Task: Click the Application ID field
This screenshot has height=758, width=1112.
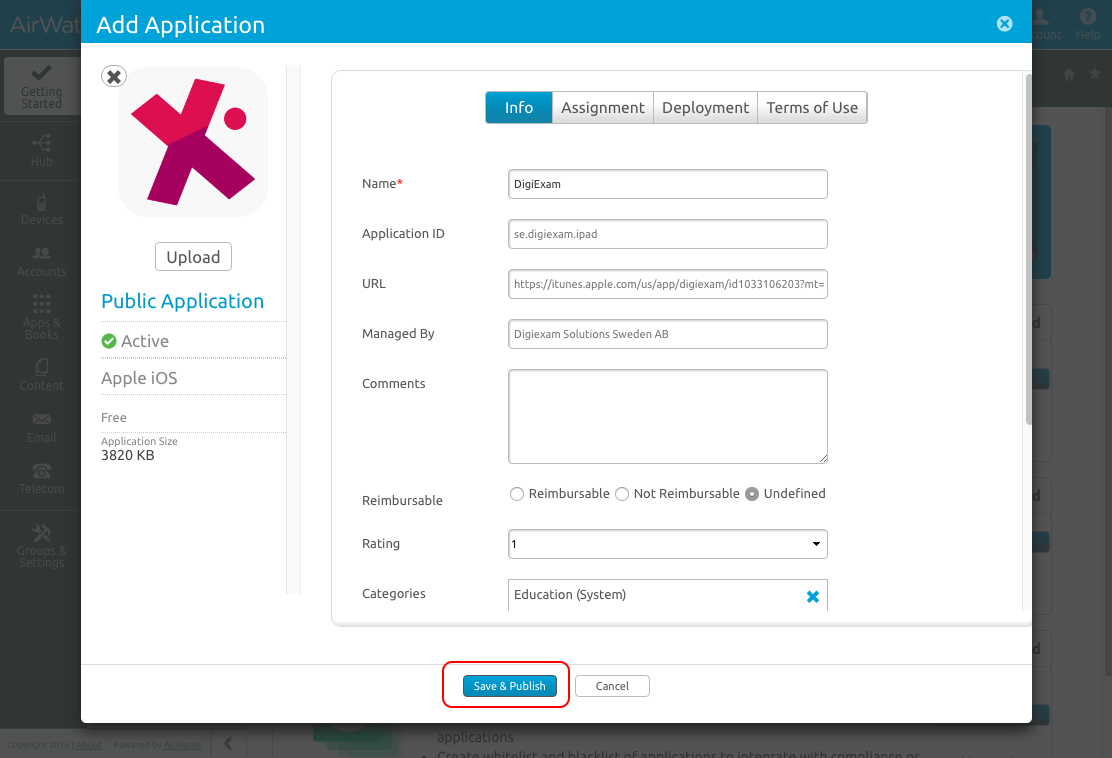Action: (667, 234)
